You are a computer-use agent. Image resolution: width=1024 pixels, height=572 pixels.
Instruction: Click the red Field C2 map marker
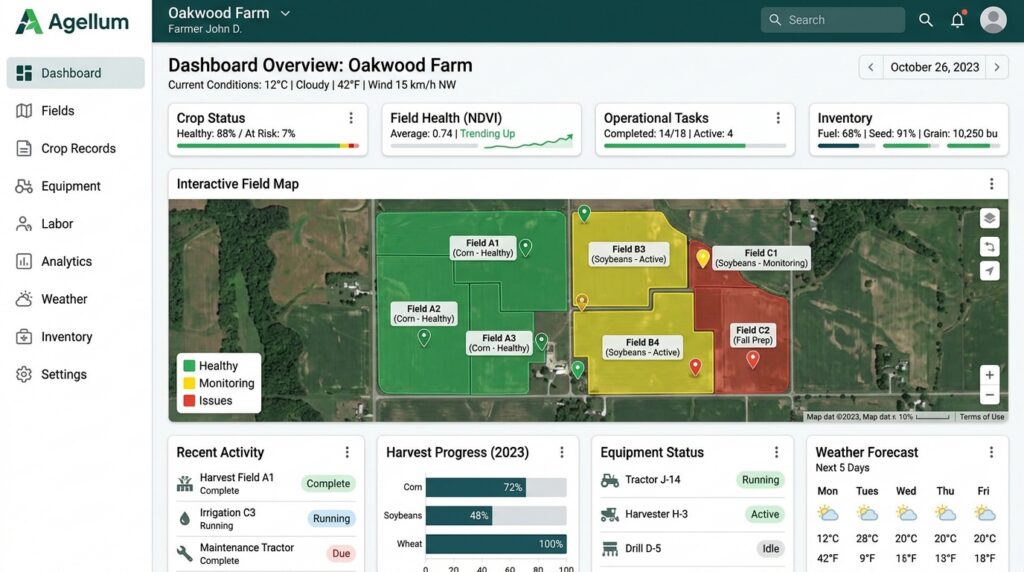point(753,358)
